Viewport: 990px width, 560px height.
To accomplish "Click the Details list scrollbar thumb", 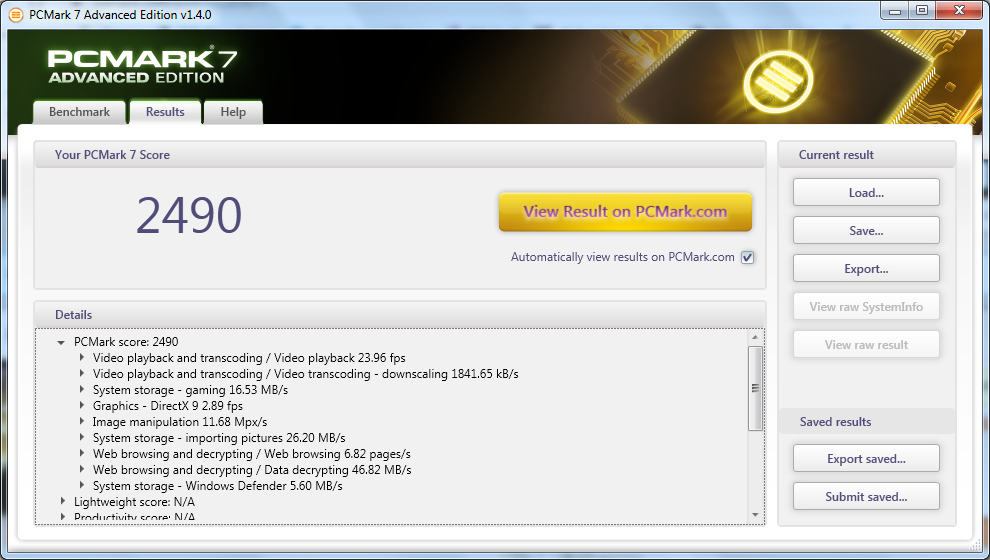I will click(x=755, y=388).
